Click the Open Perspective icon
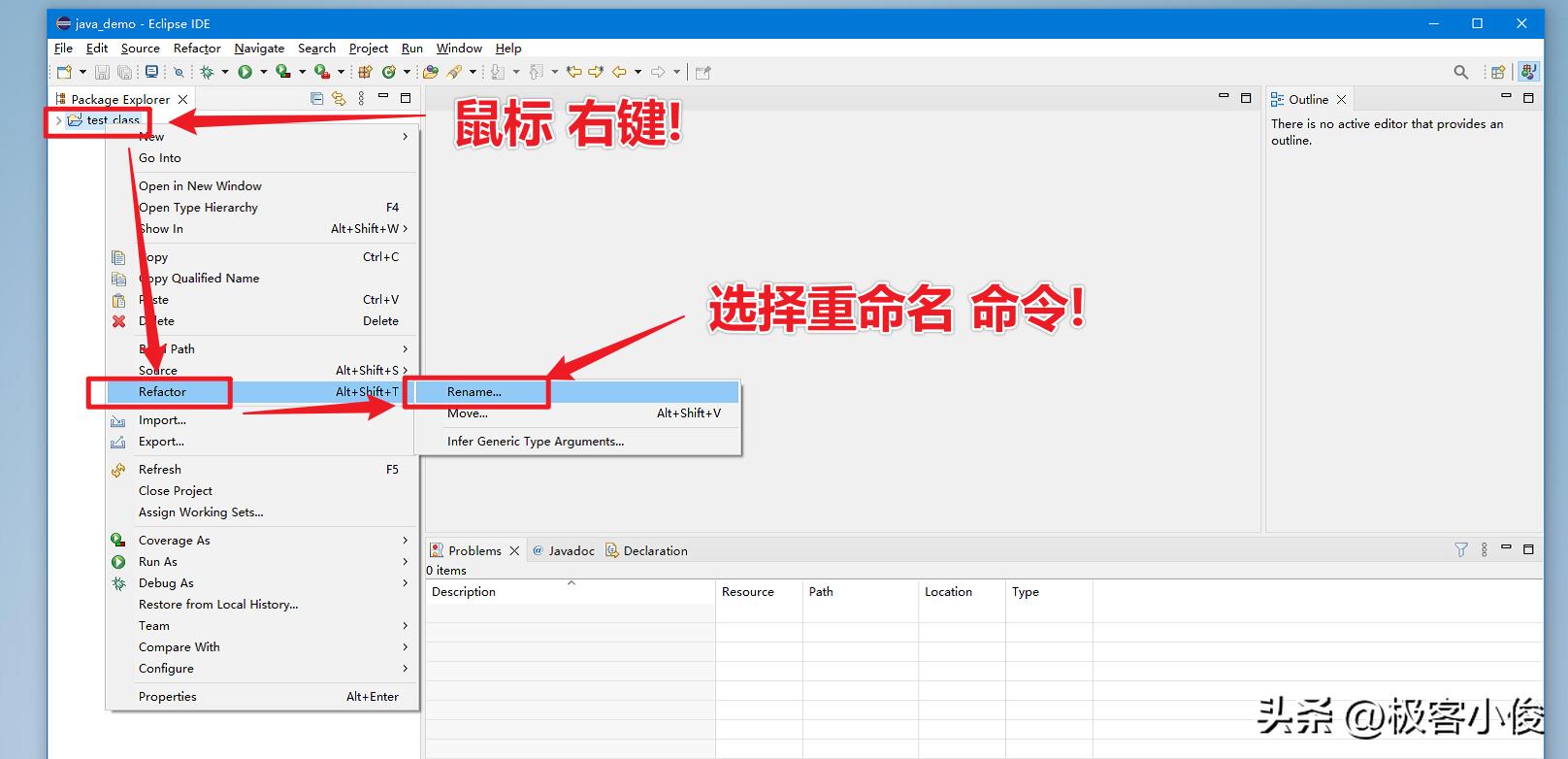1568x759 pixels. tap(1498, 72)
